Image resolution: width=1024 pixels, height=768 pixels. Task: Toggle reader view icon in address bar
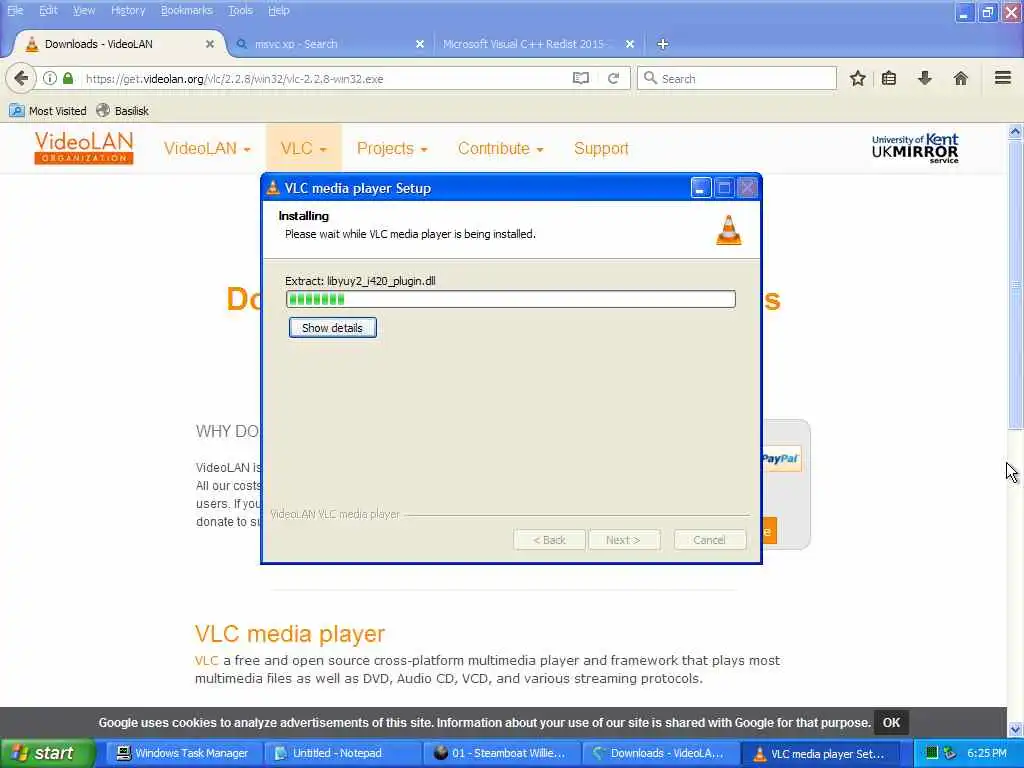coord(581,78)
